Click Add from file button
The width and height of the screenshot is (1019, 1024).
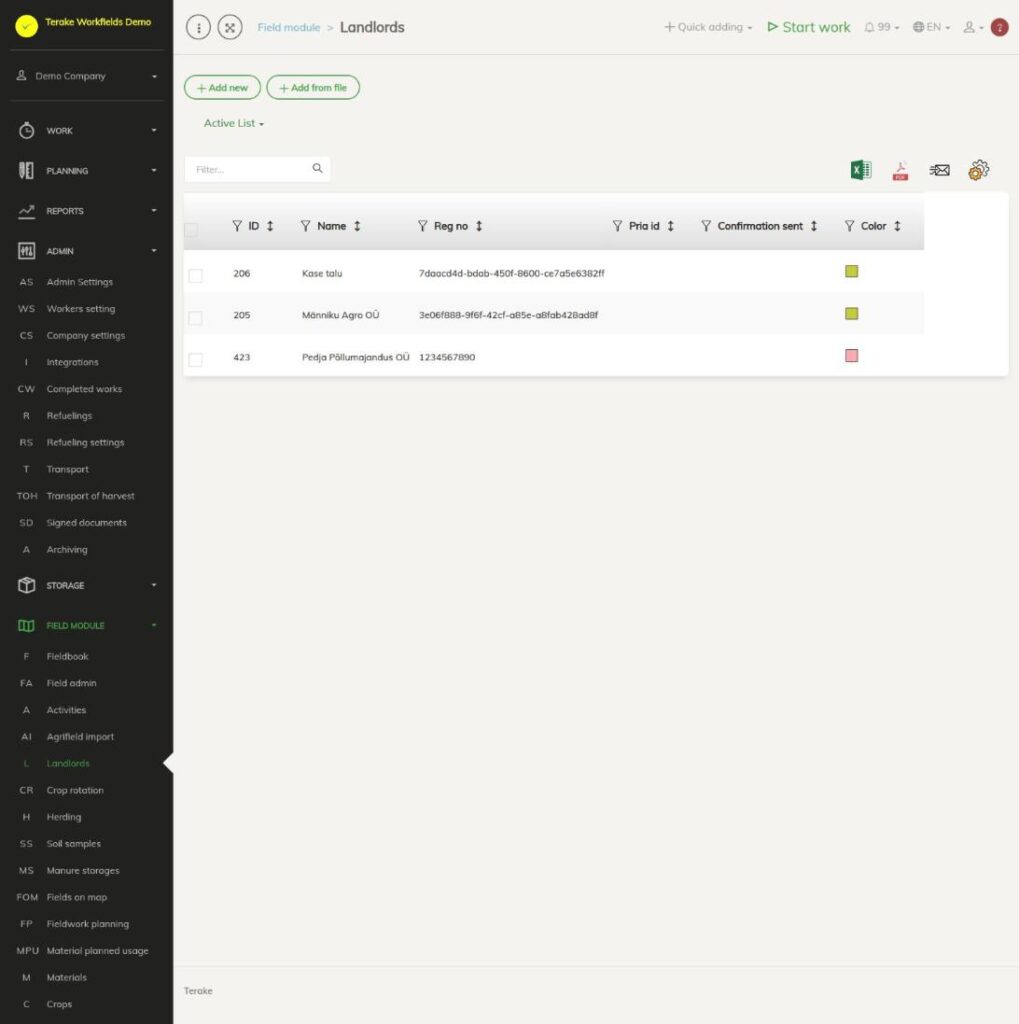(x=313, y=88)
